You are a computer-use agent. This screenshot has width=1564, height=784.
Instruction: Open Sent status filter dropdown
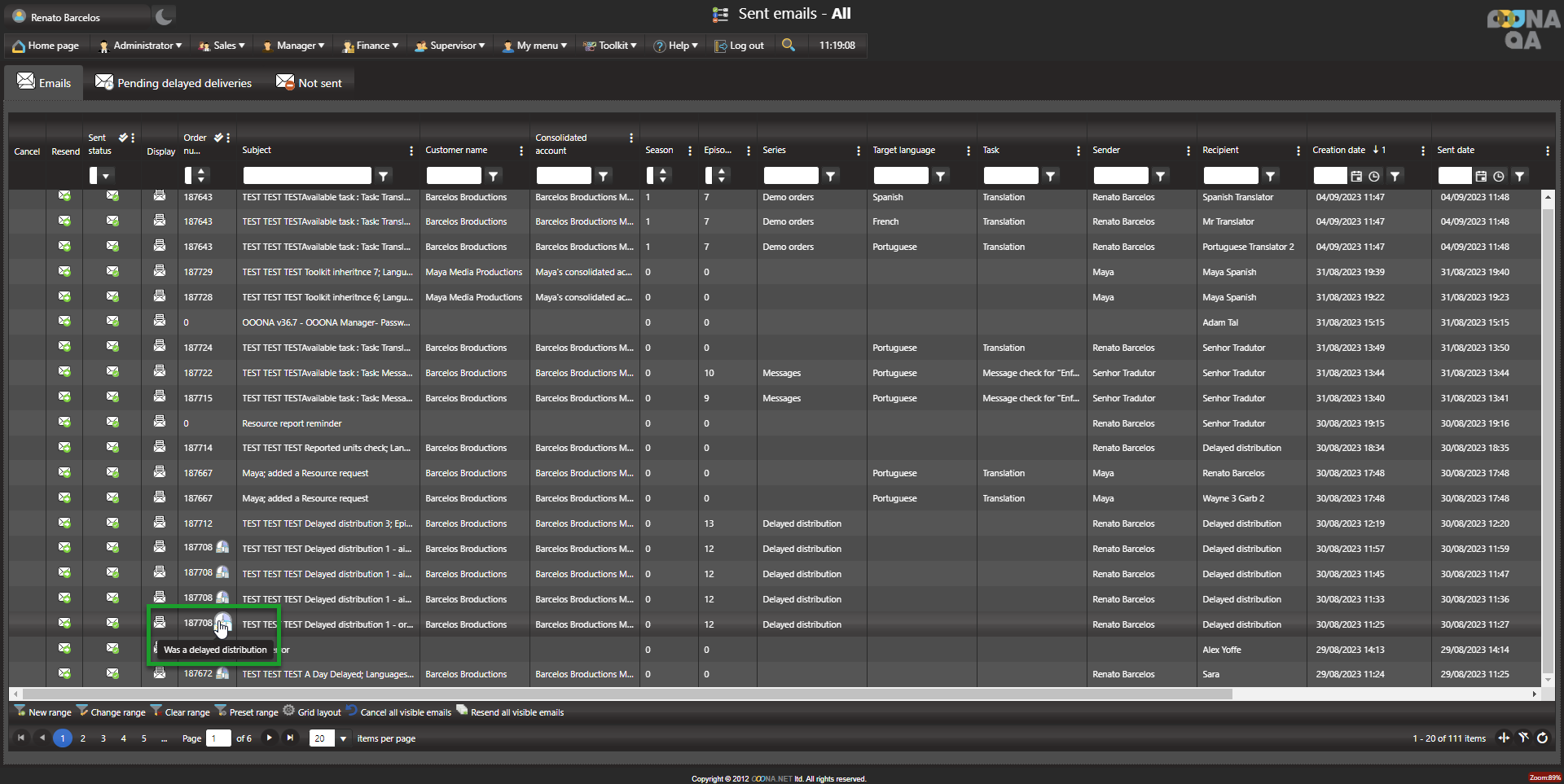pyautogui.click(x=106, y=176)
